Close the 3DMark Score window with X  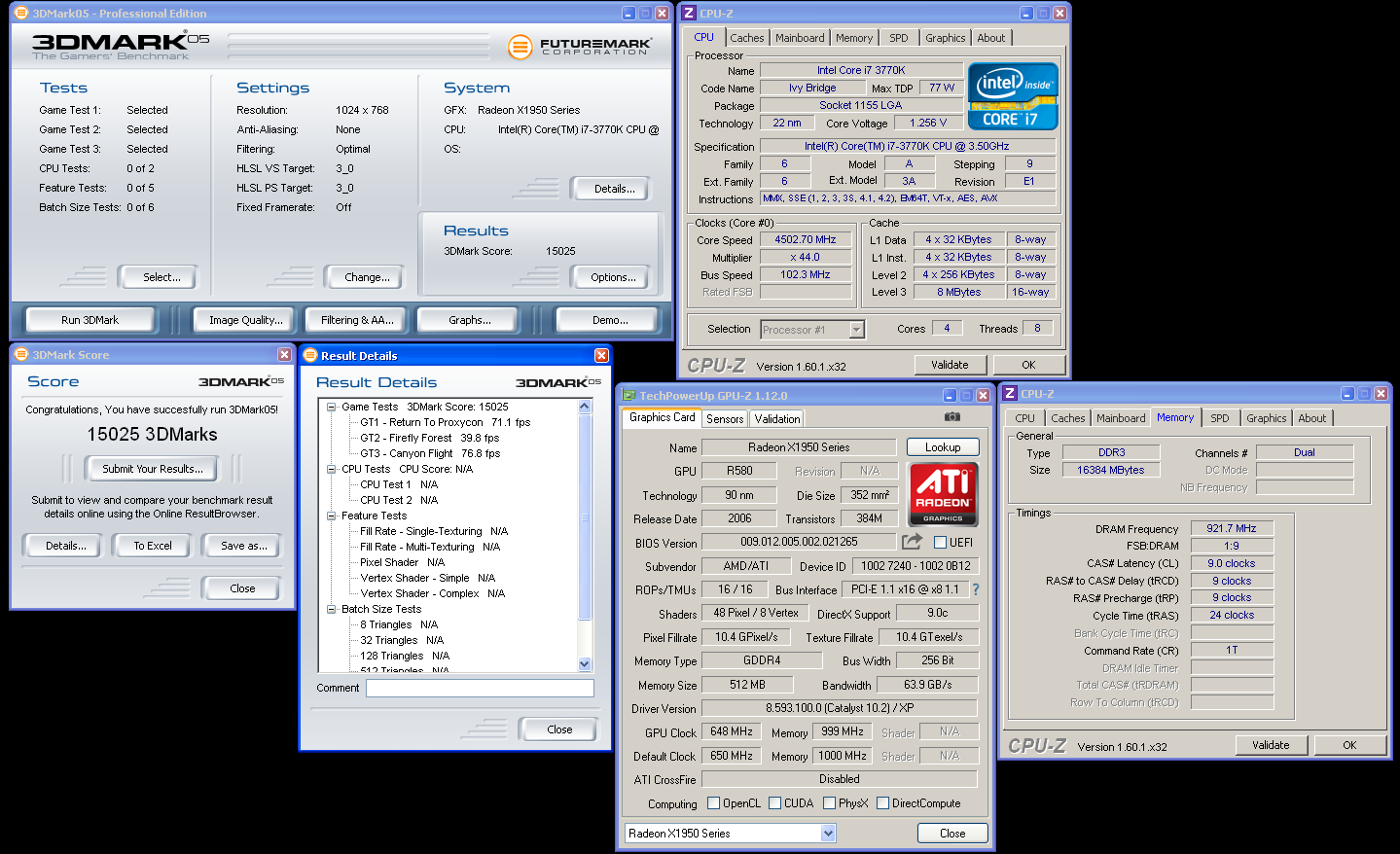(284, 355)
